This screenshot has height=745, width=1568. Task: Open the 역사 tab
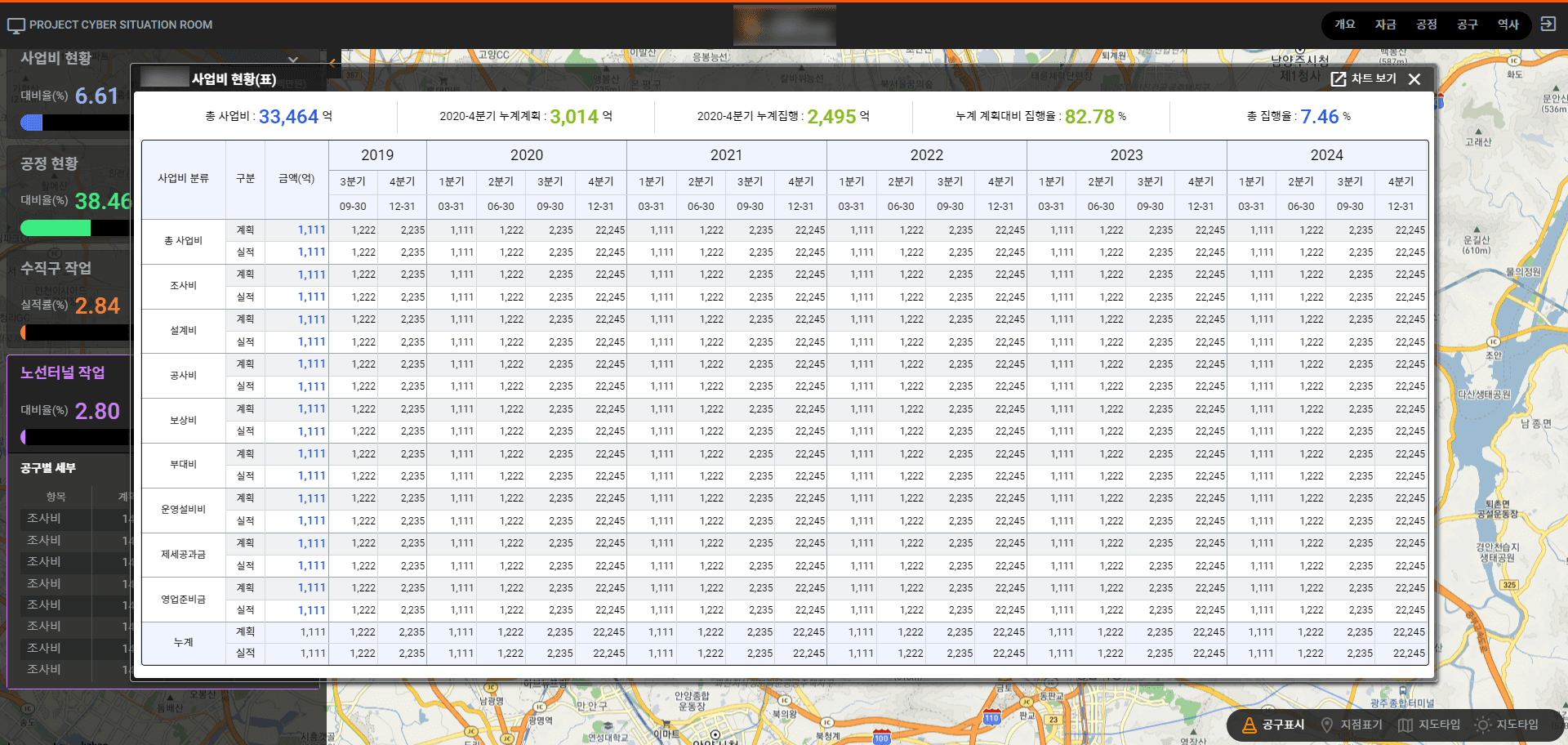(x=1508, y=25)
